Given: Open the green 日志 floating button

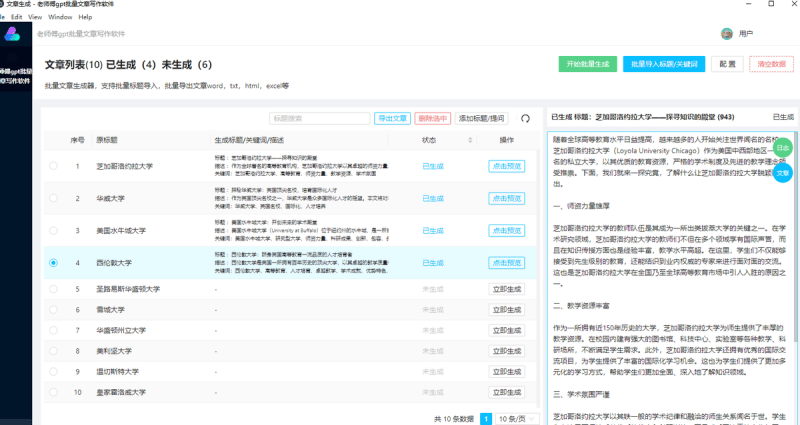Looking at the screenshot, I should [x=783, y=148].
